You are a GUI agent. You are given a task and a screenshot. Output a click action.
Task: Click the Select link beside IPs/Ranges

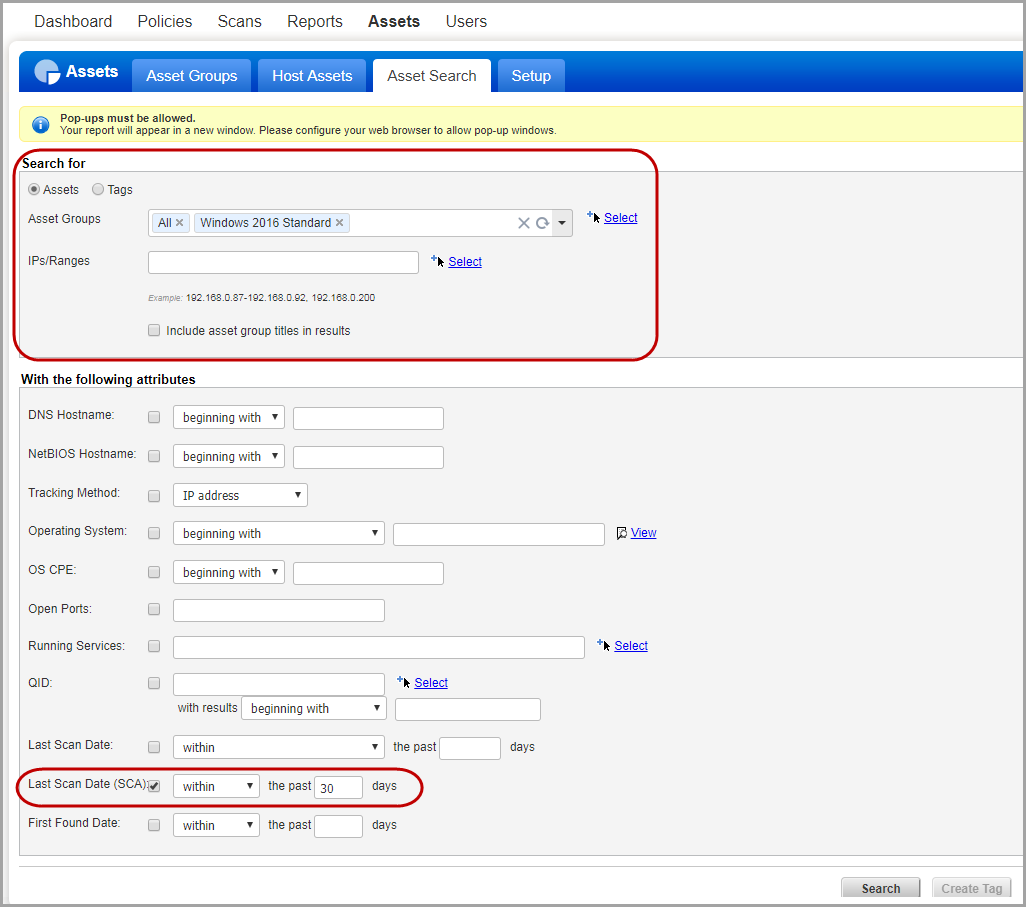[464, 261]
